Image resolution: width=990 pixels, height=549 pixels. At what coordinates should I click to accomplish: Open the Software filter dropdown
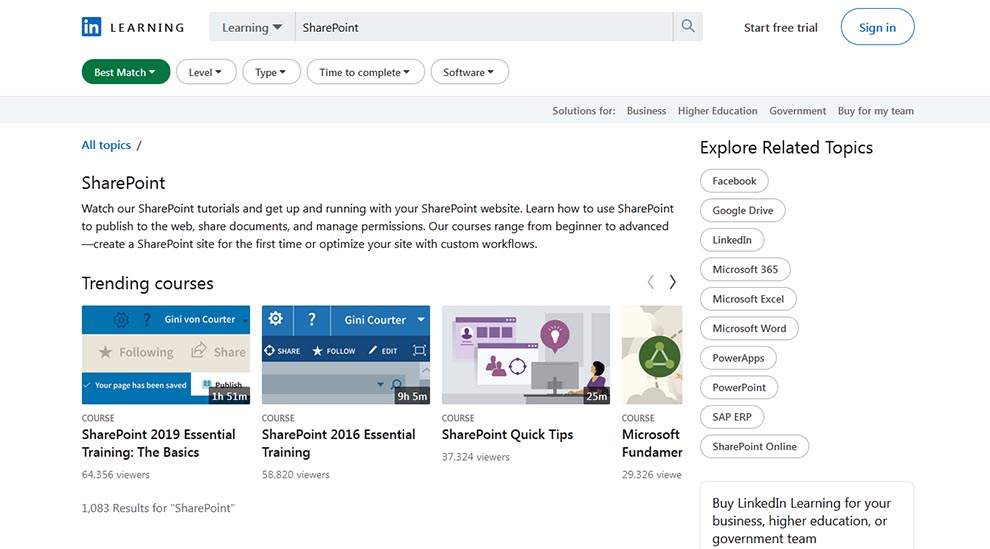tap(469, 72)
